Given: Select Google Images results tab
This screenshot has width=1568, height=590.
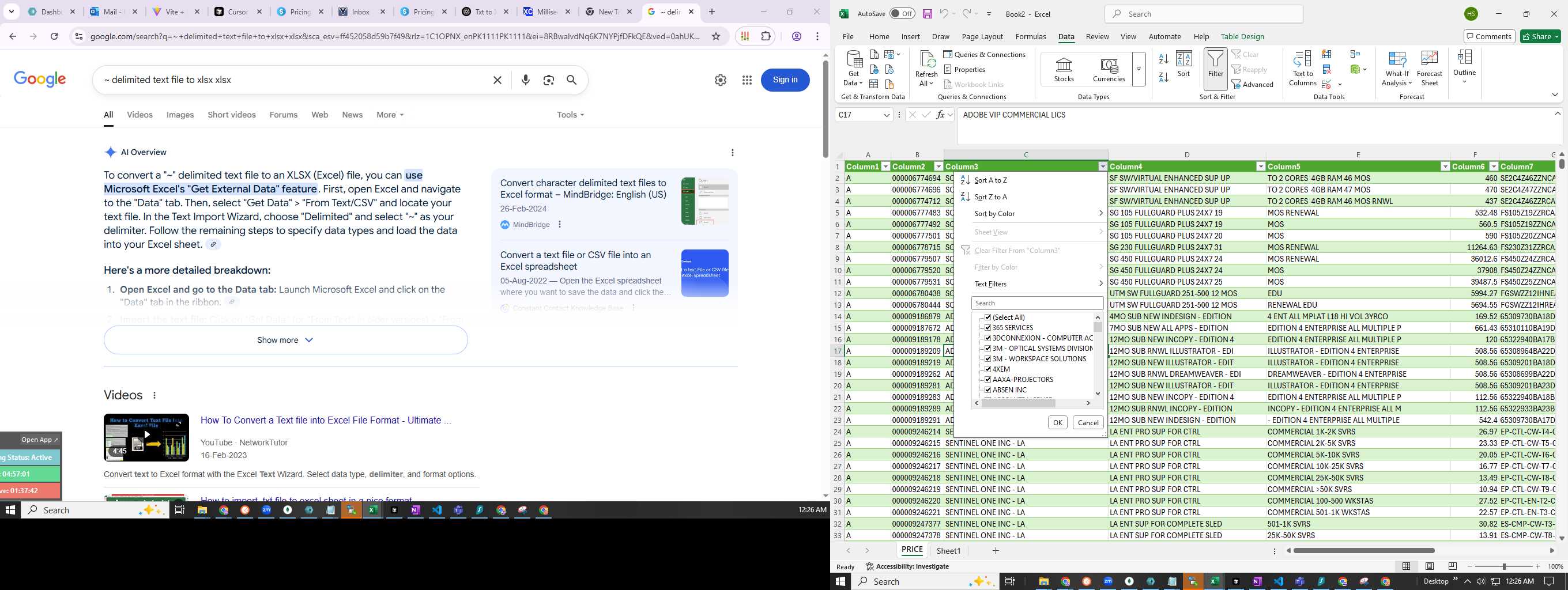Looking at the screenshot, I should (180, 115).
